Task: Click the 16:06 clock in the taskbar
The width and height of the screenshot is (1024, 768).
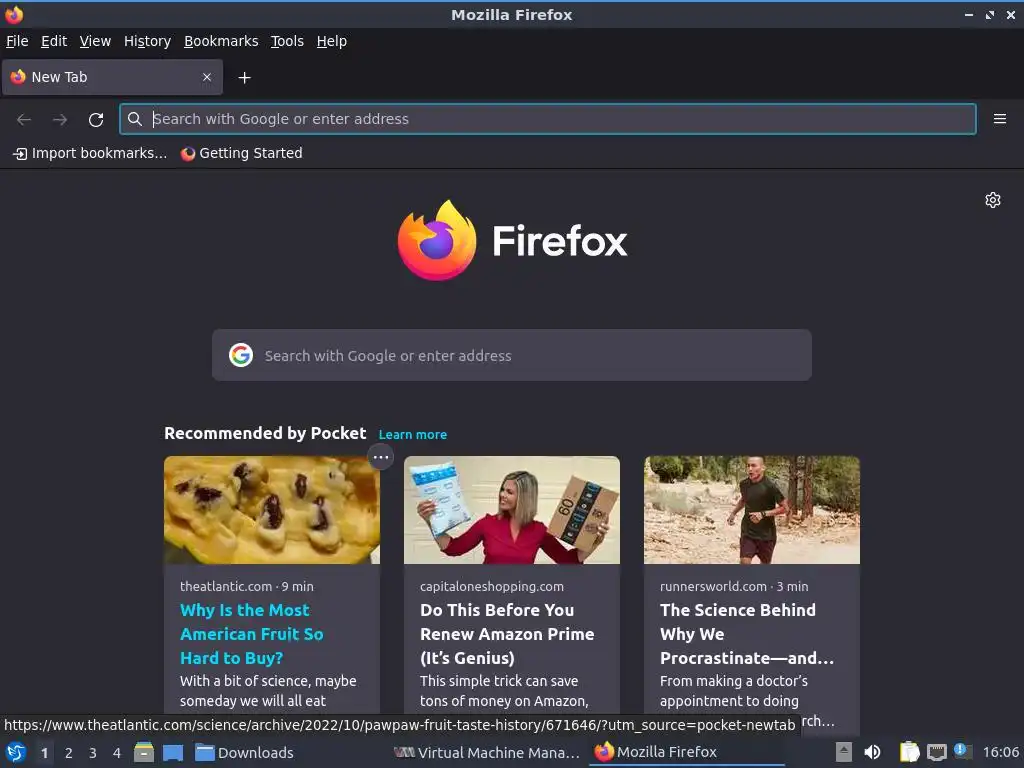Action: click(x=1000, y=752)
